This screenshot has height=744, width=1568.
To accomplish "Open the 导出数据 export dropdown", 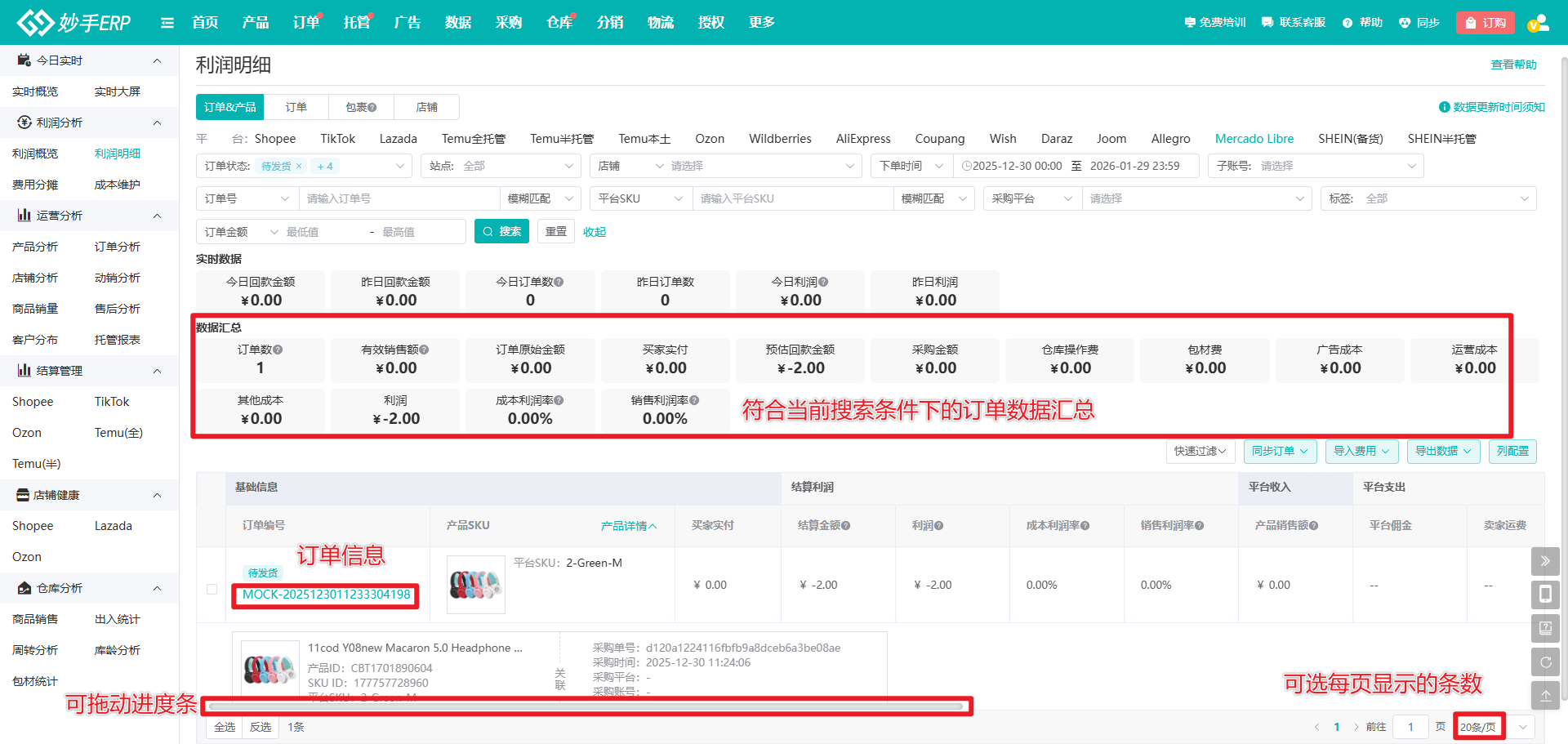I will [1443, 452].
